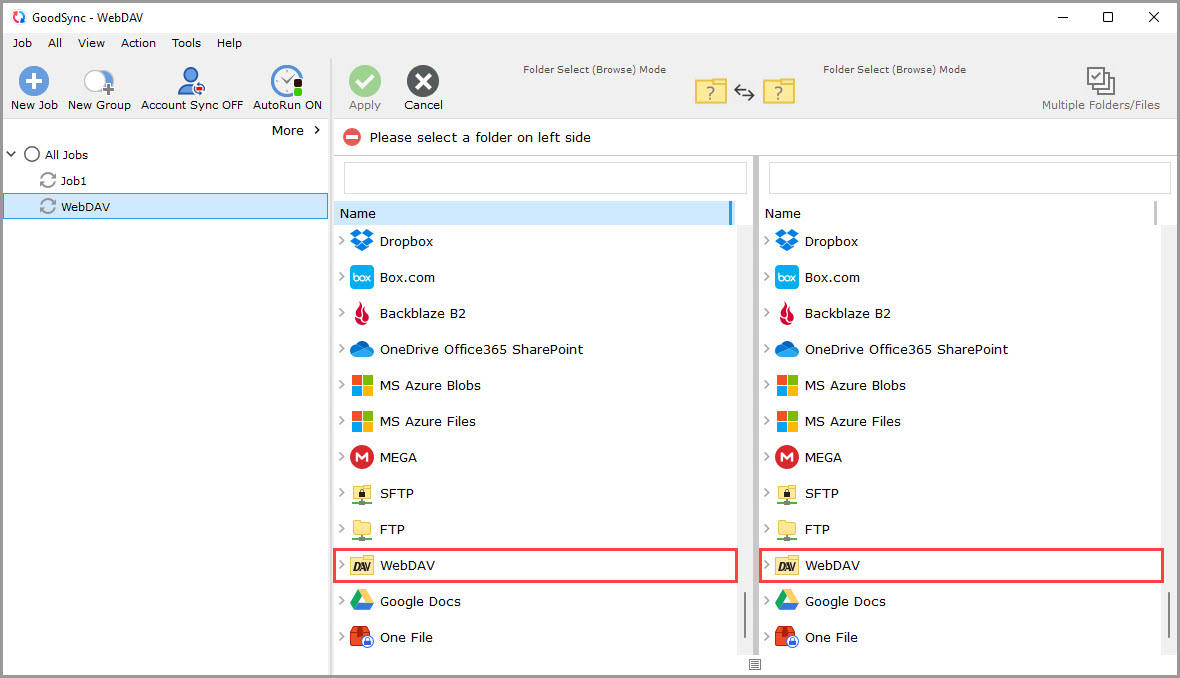Expand SFTP in the left pane
The image size is (1180, 678).
342,493
